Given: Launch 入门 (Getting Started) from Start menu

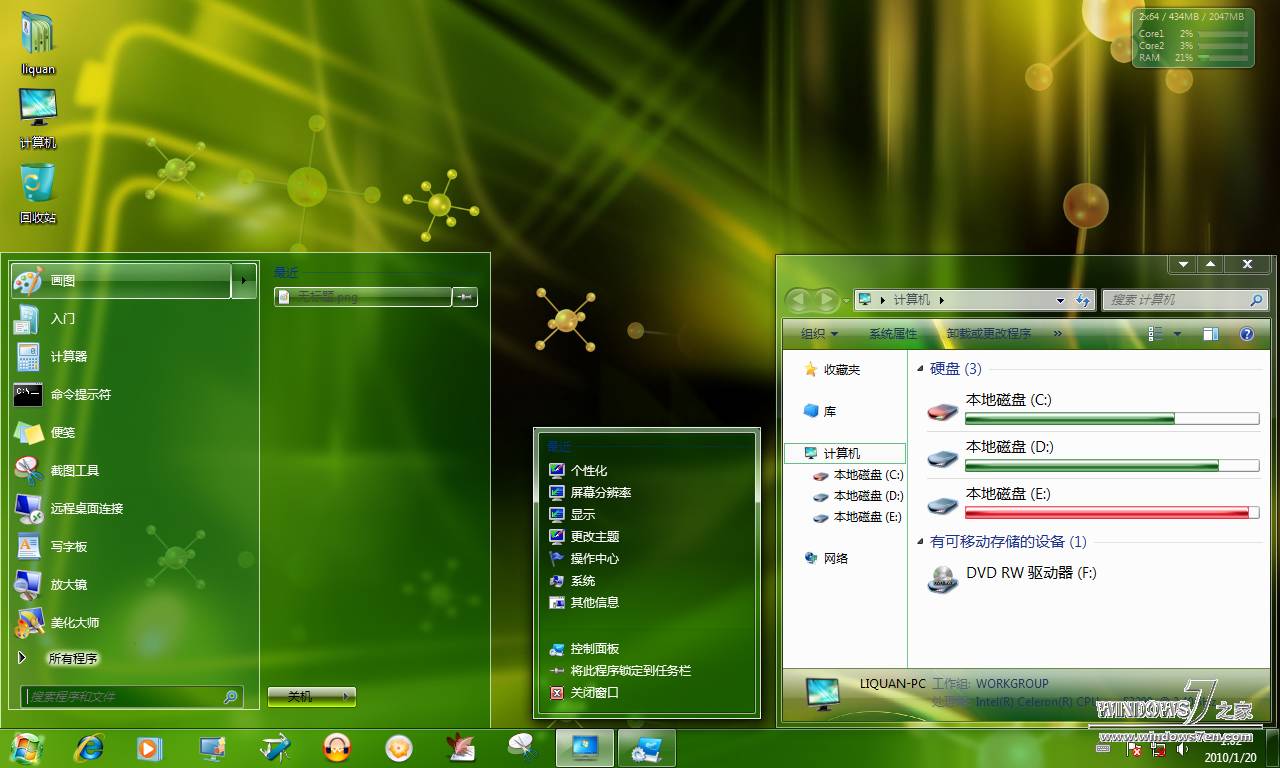Looking at the screenshot, I should (x=135, y=319).
